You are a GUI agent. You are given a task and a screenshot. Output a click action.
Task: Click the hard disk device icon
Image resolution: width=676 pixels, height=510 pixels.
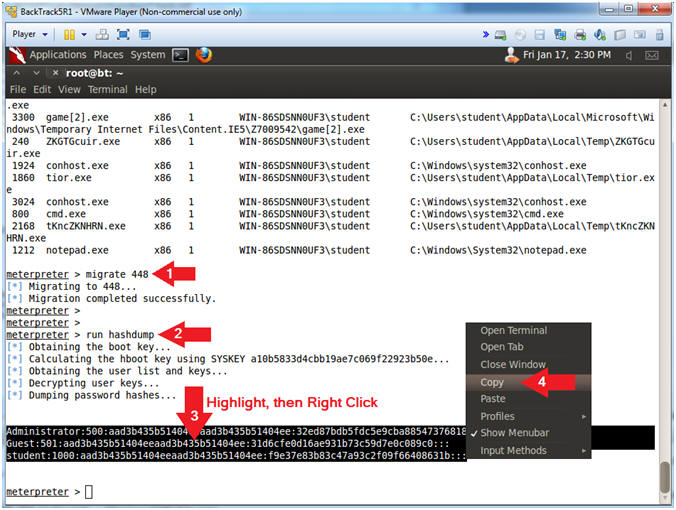[x=501, y=35]
